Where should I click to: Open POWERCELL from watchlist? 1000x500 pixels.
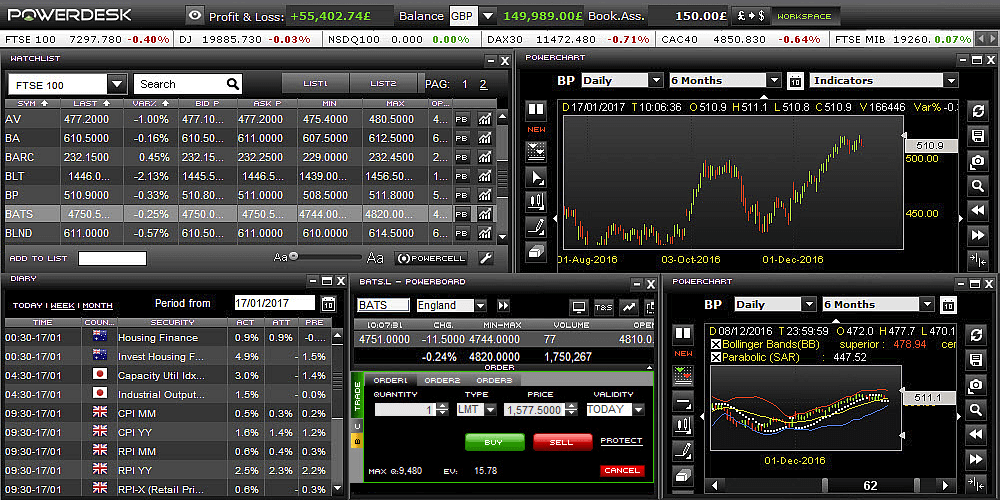(x=430, y=258)
